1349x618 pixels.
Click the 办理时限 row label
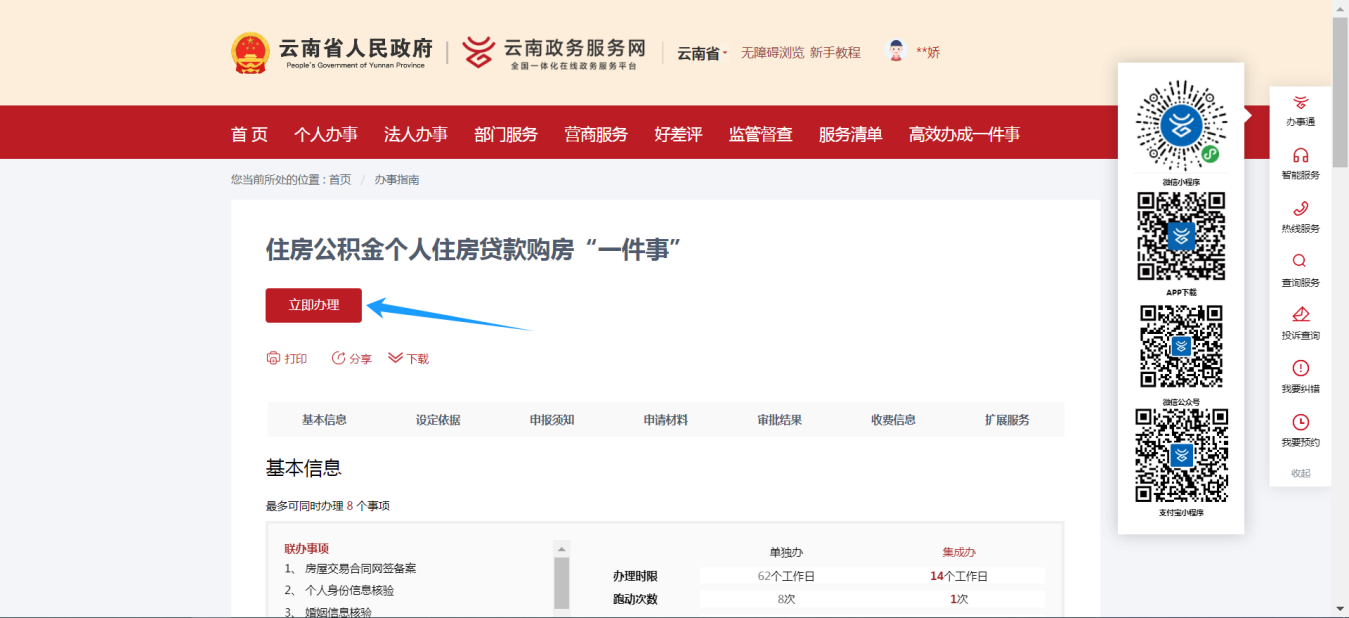pos(636,576)
